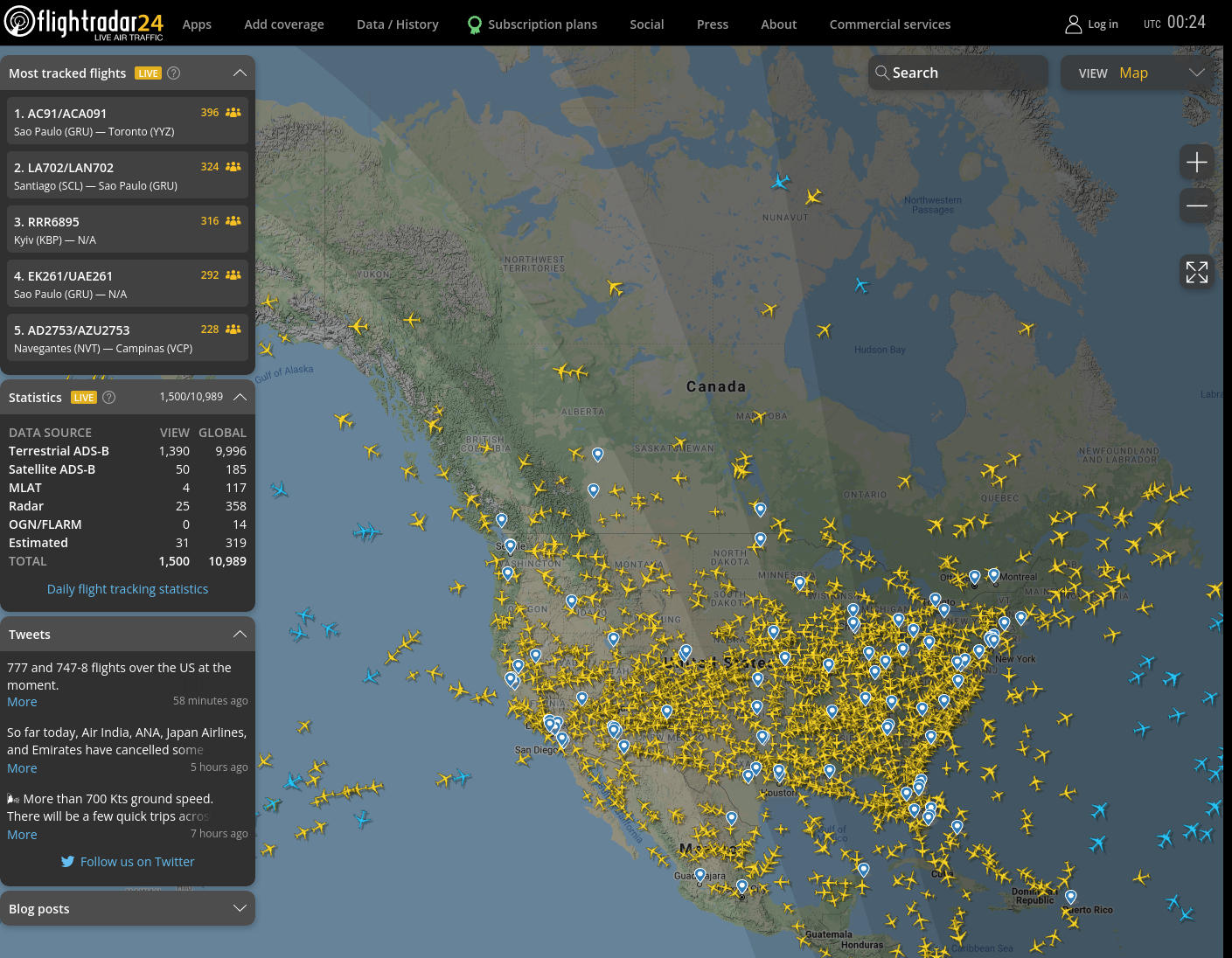Image resolution: width=1232 pixels, height=958 pixels.
Task: Click the blue aircraft near Nunavut
Action: (780, 182)
